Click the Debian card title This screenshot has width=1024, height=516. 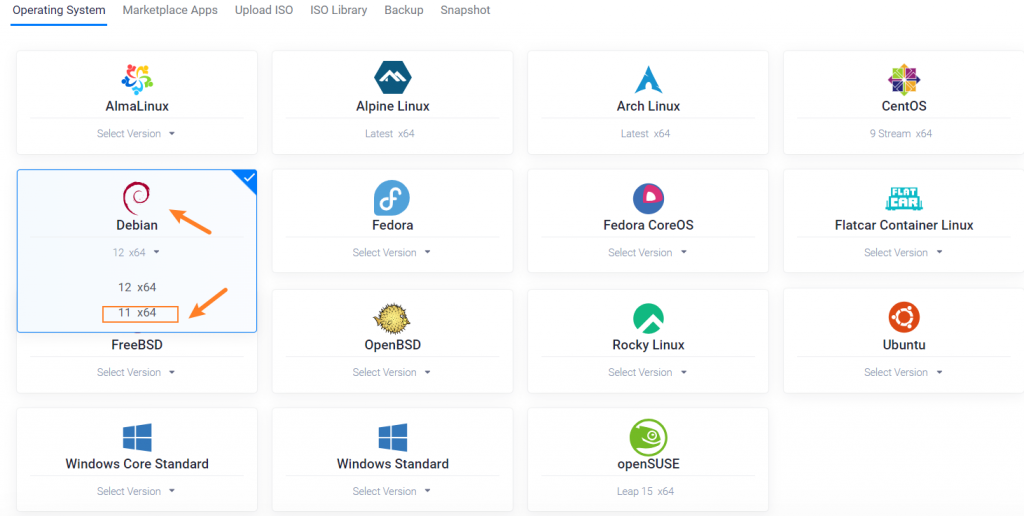[137, 225]
